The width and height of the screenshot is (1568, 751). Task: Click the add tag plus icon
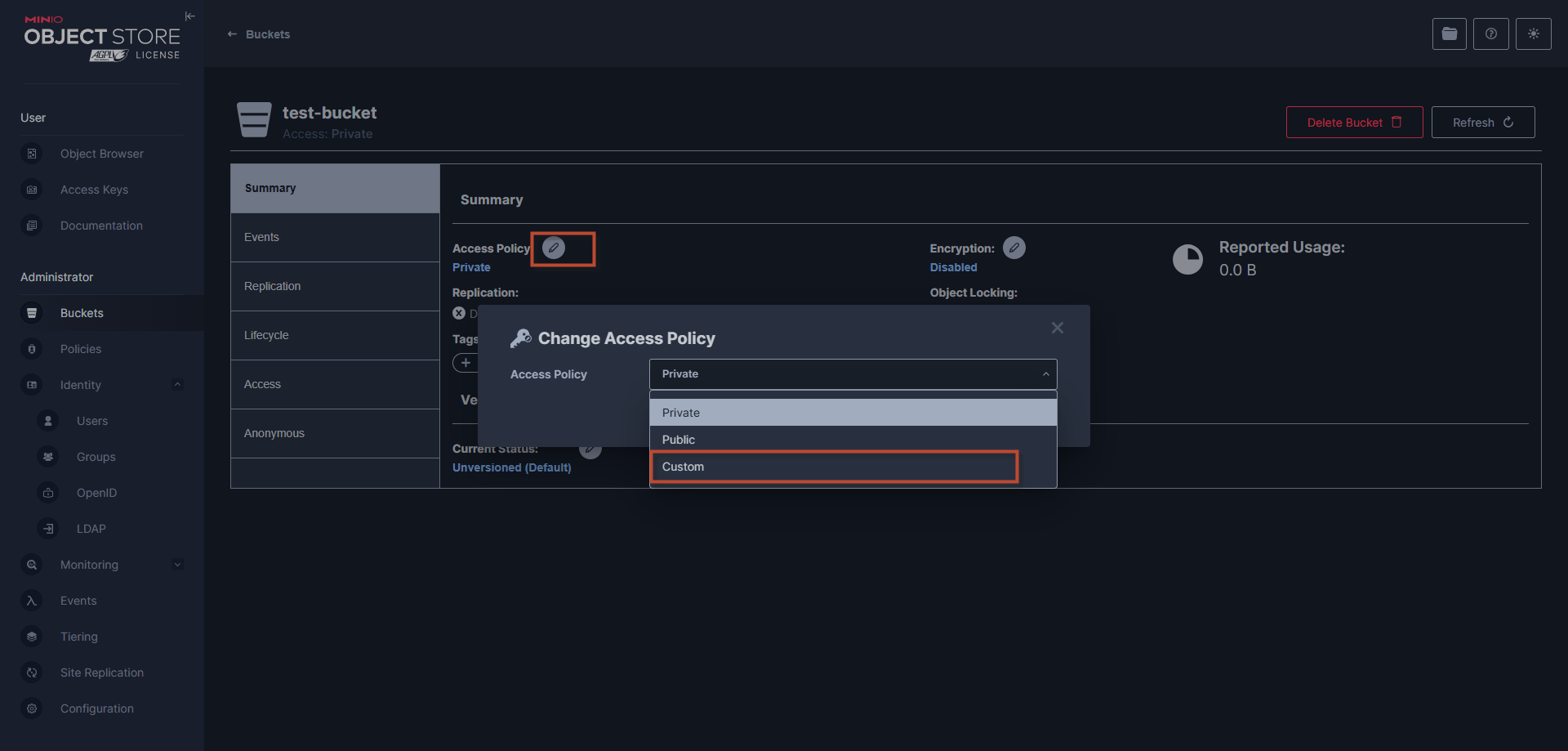(x=465, y=363)
